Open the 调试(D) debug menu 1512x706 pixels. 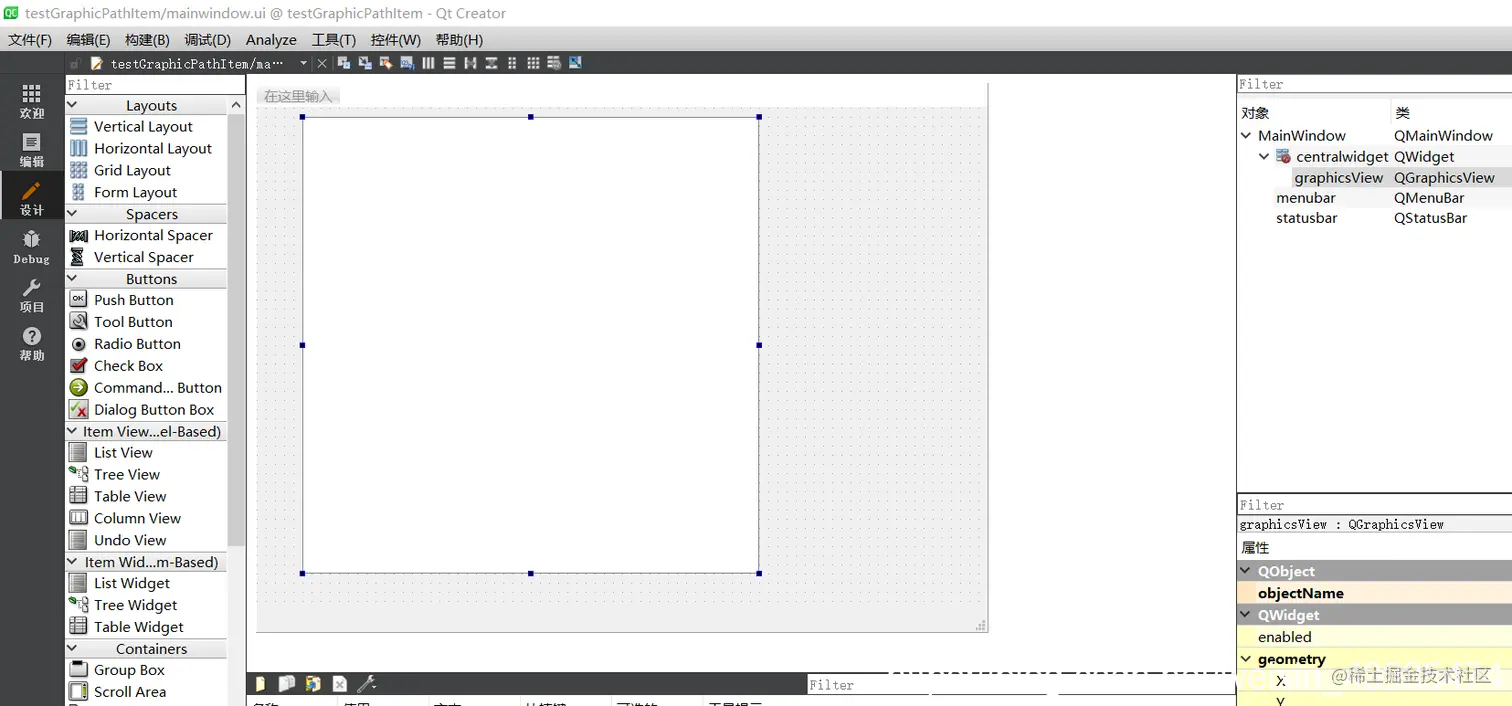(x=207, y=40)
